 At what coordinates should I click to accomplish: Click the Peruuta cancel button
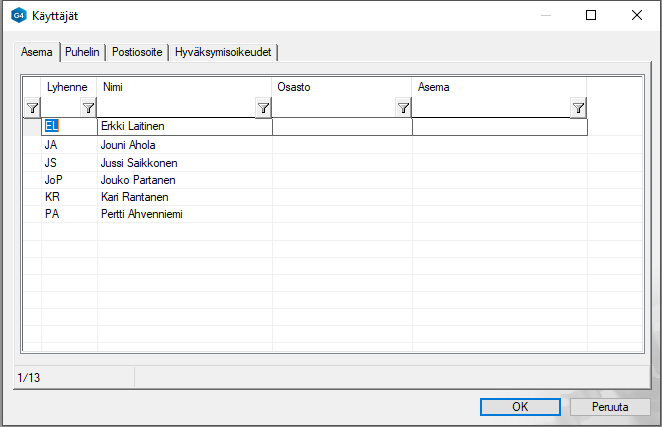[x=610, y=407]
